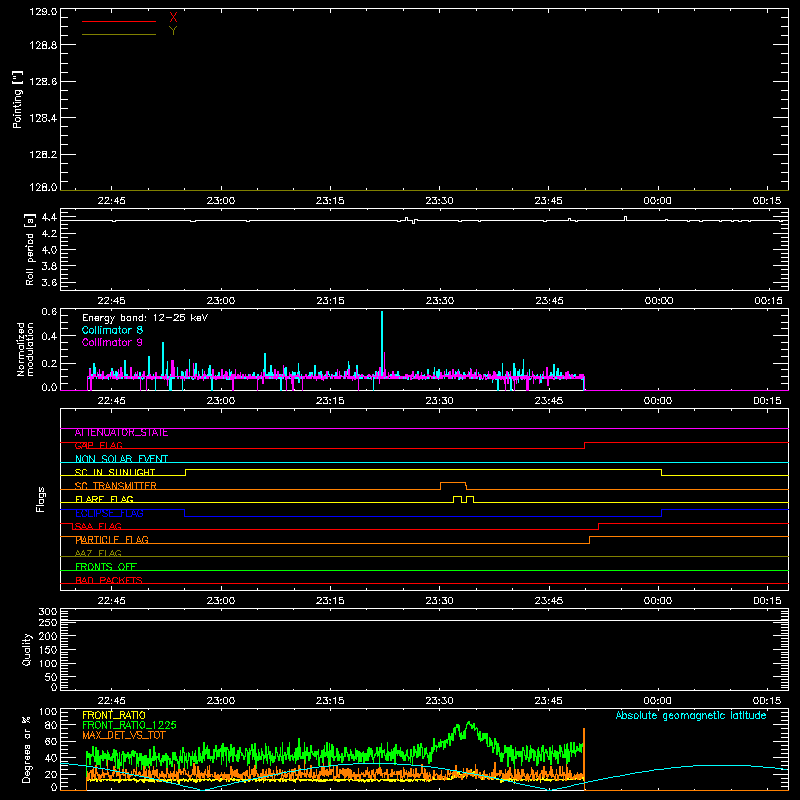
Task: Click the 128.6 pointing axis value
Action: [x=43, y=82]
